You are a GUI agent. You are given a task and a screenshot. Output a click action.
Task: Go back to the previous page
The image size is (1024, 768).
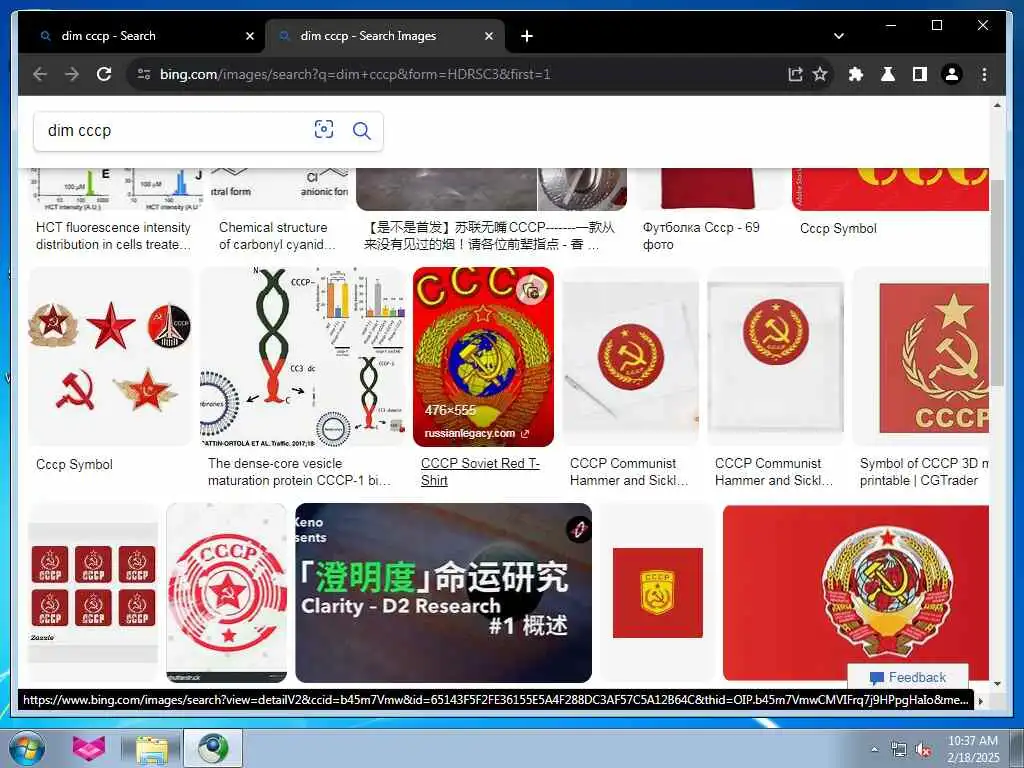tap(40, 74)
